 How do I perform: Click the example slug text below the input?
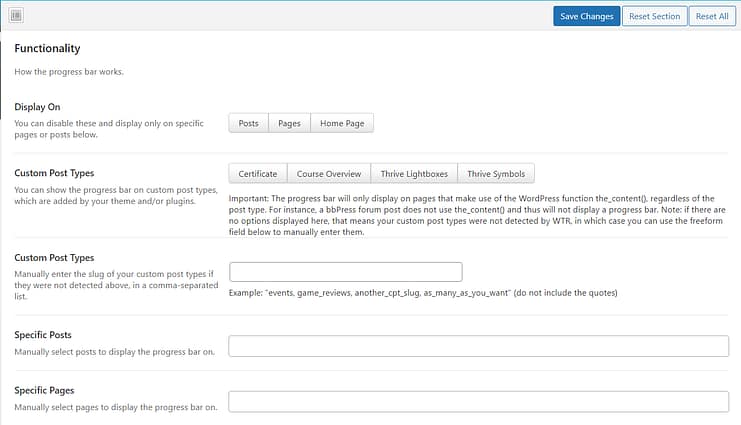point(423,293)
